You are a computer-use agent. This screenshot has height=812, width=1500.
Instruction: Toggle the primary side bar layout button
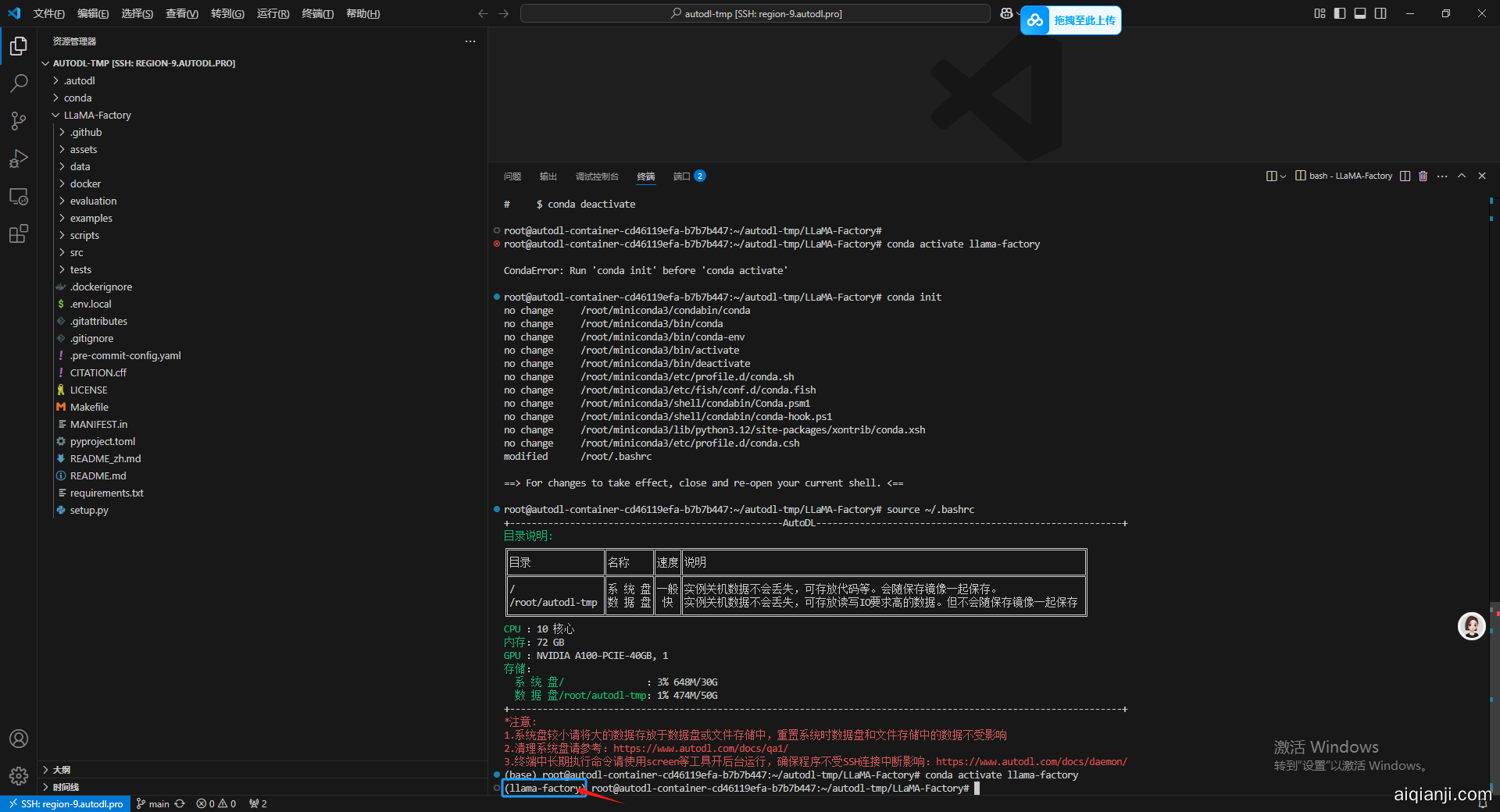click(1340, 13)
